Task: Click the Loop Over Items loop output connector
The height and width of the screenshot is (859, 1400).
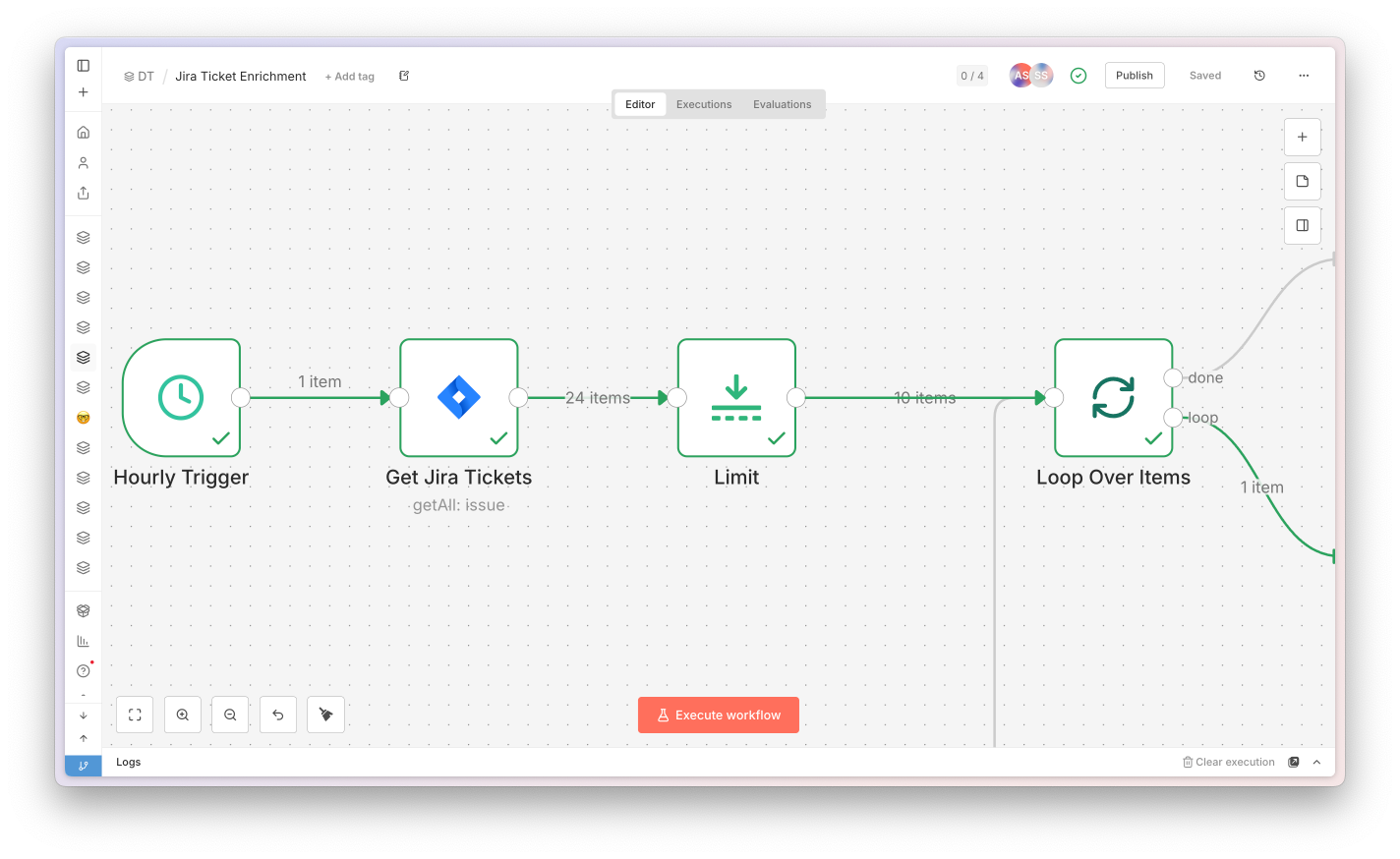Action: [1173, 418]
